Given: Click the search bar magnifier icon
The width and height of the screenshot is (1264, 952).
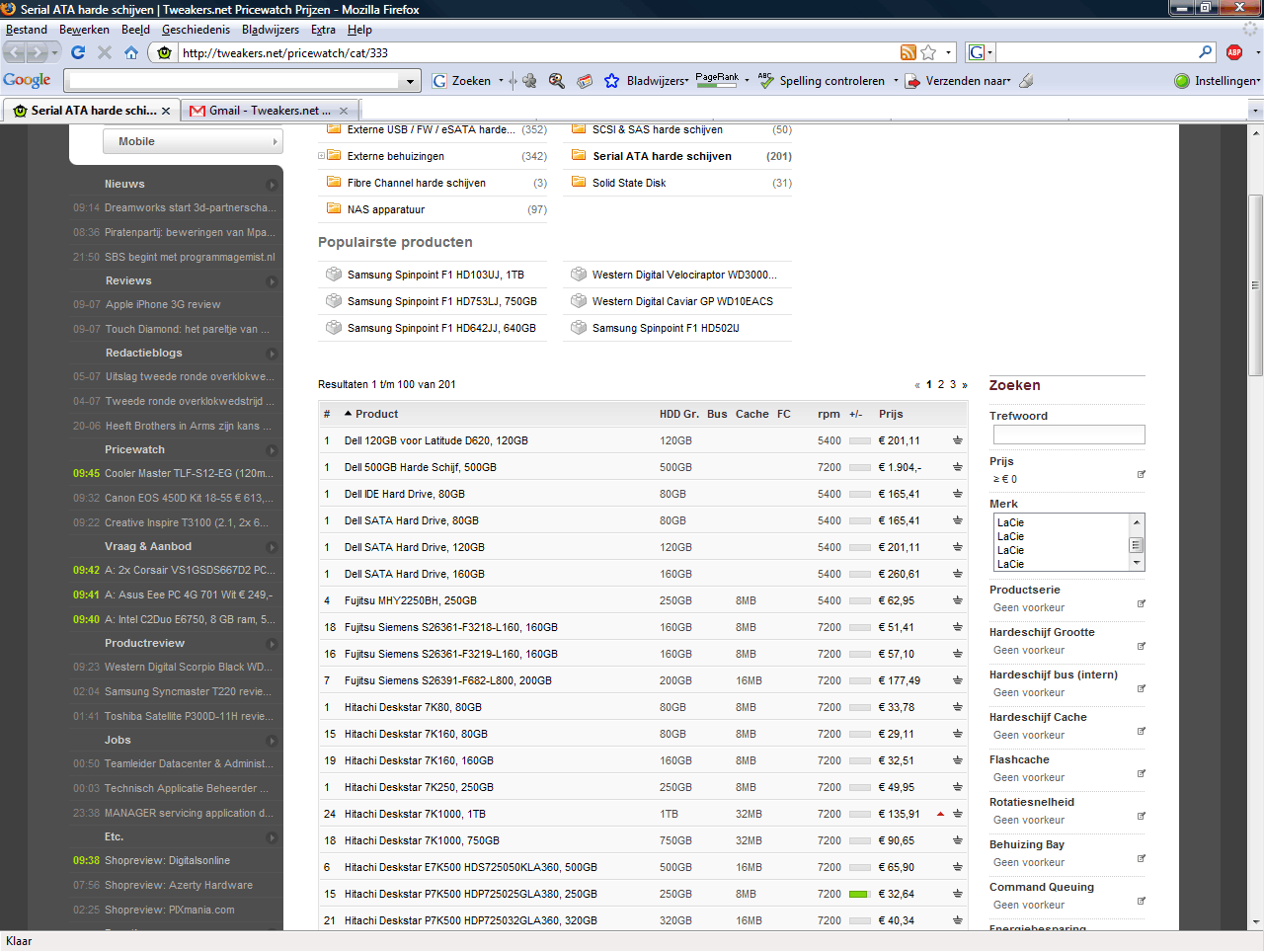Looking at the screenshot, I should (x=1206, y=52).
